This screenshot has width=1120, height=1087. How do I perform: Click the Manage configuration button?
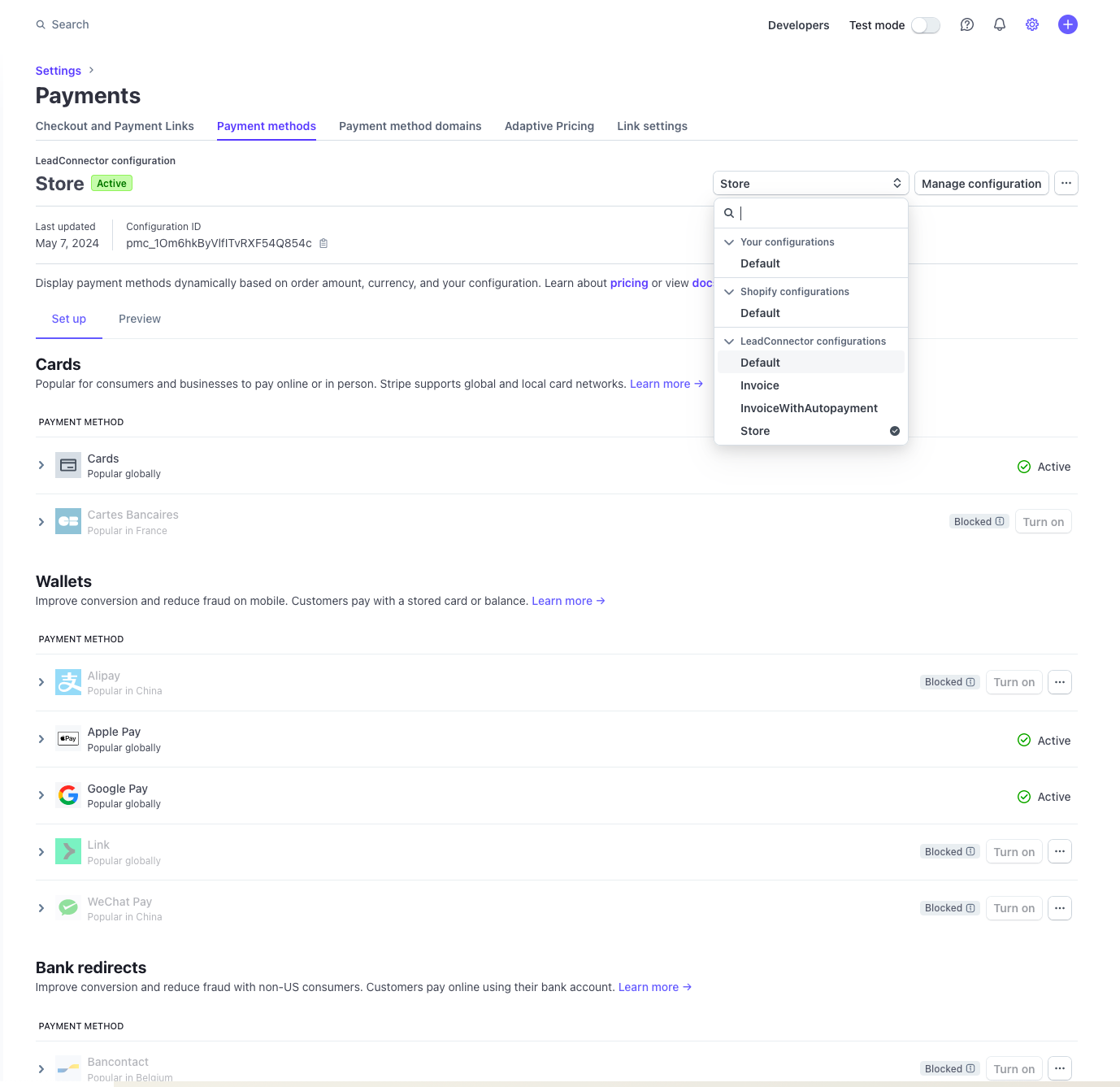982,184
